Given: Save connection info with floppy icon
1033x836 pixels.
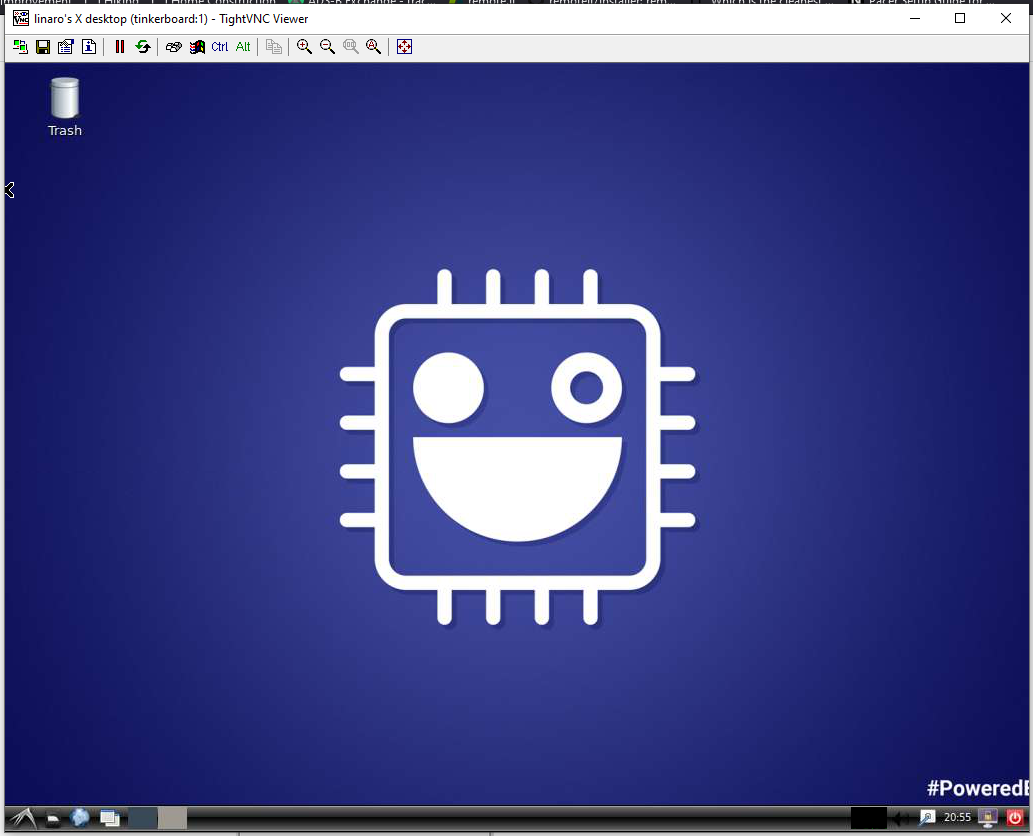Looking at the screenshot, I should click(x=43, y=47).
